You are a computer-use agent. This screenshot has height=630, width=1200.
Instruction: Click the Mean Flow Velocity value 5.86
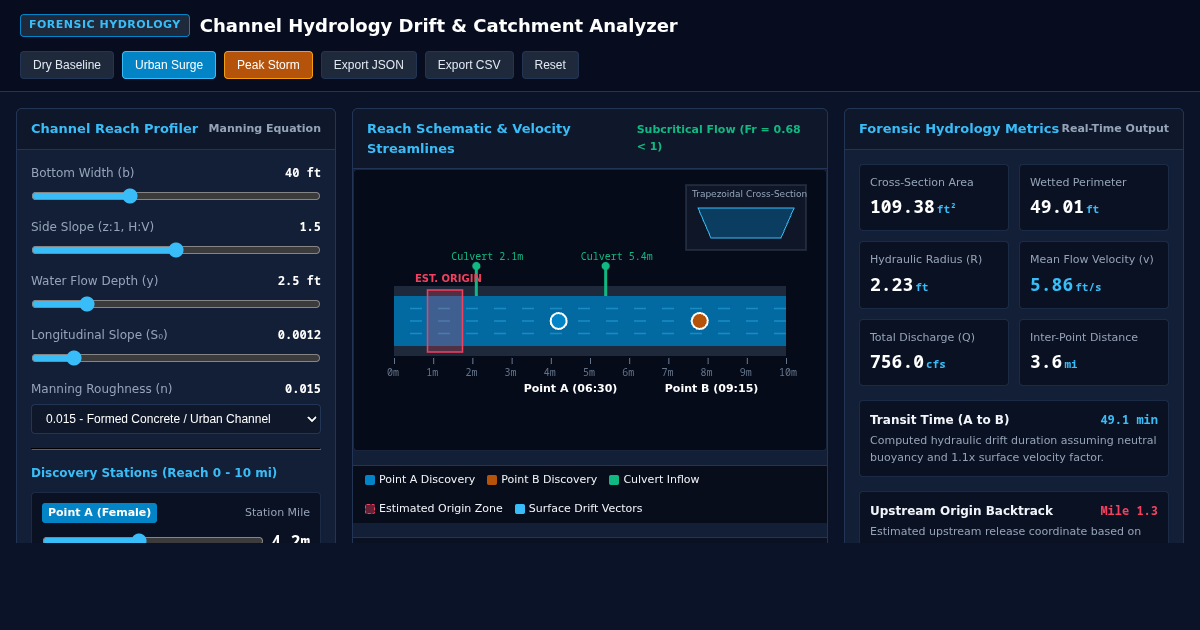pyautogui.click(x=1051, y=285)
